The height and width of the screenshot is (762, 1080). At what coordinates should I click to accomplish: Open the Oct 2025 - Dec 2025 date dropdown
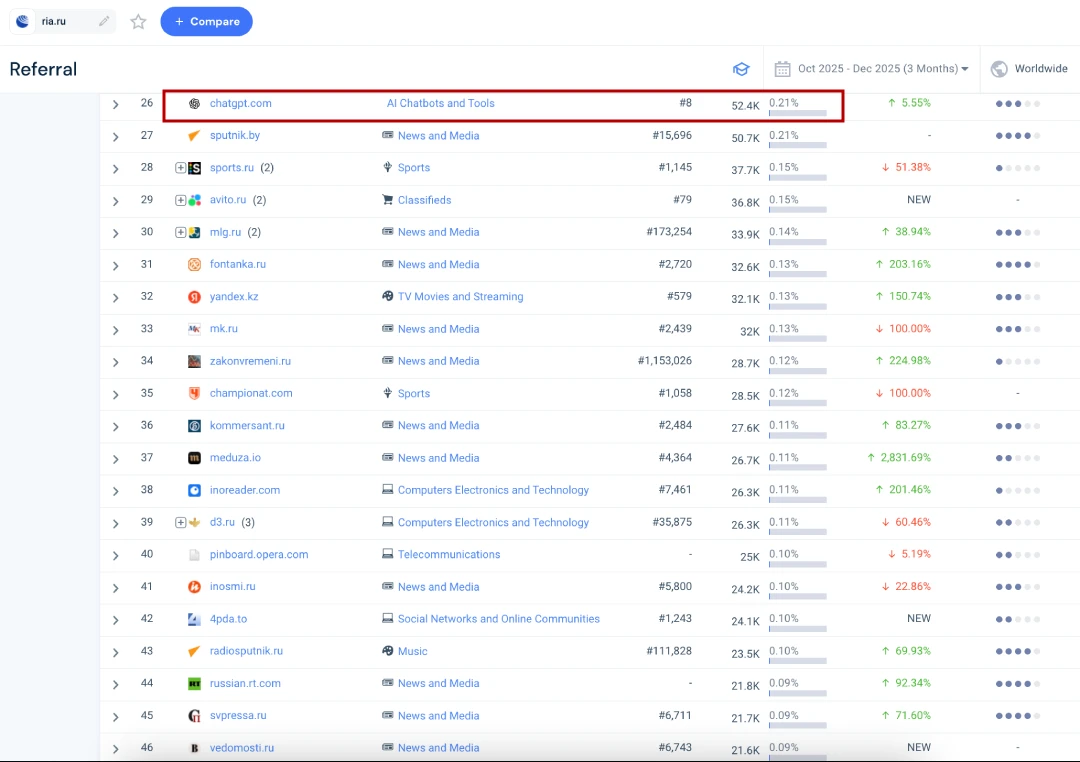[882, 69]
